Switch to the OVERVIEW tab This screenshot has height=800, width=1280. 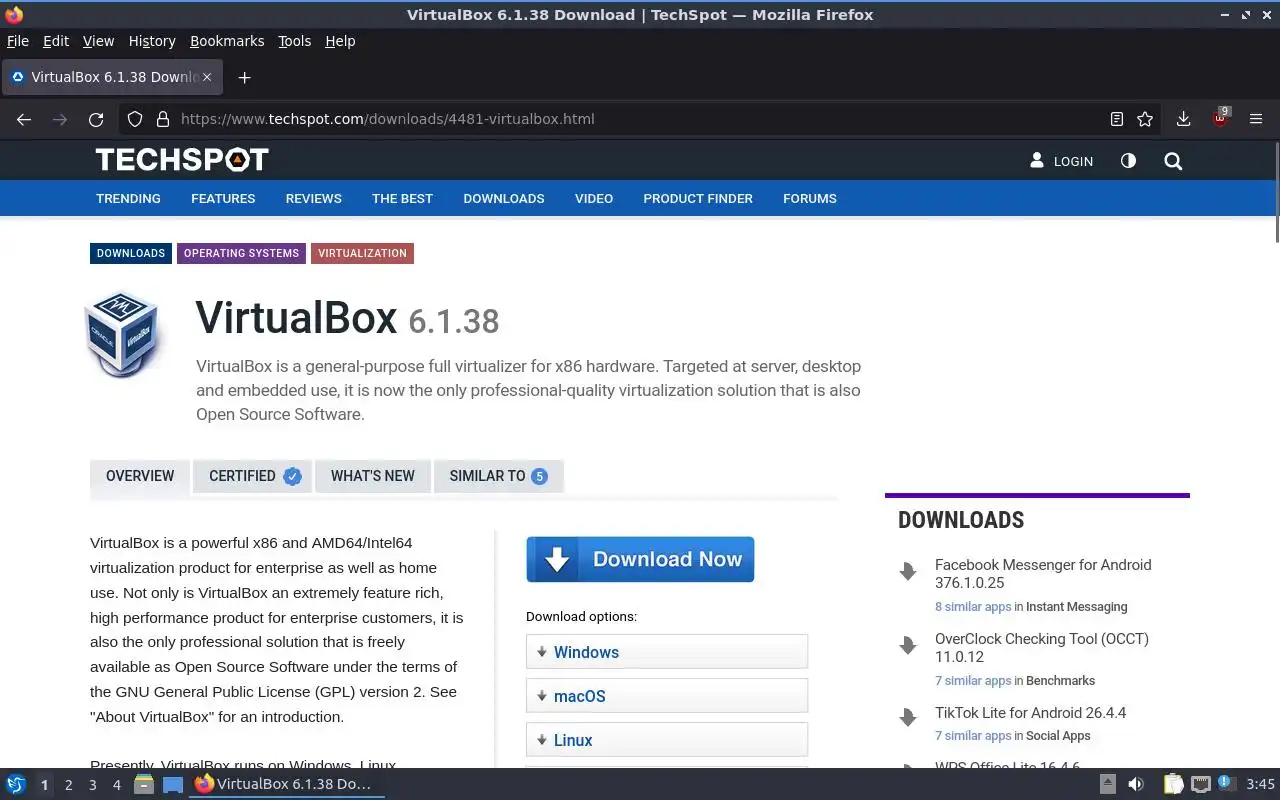pos(140,476)
